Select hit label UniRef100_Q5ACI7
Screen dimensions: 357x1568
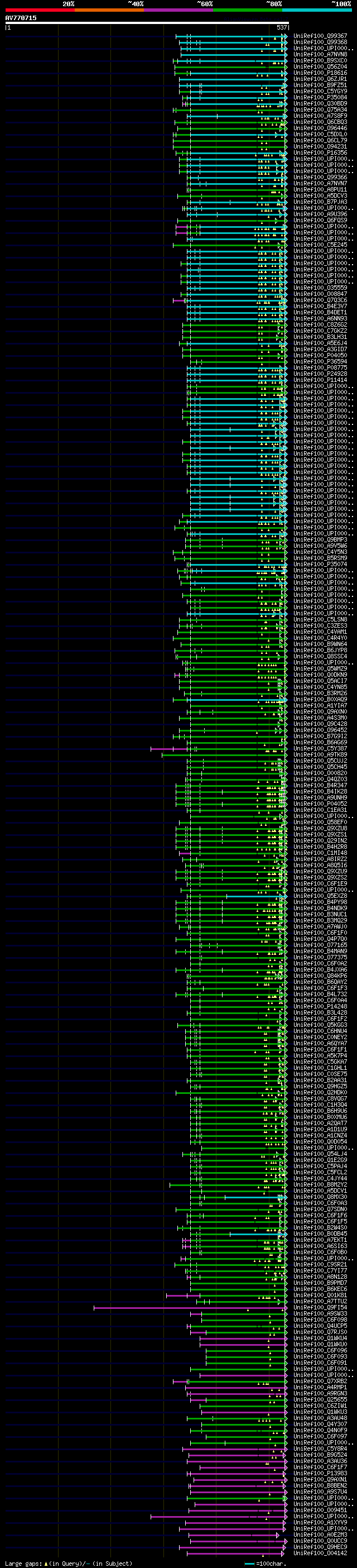click(x=320, y=681)
